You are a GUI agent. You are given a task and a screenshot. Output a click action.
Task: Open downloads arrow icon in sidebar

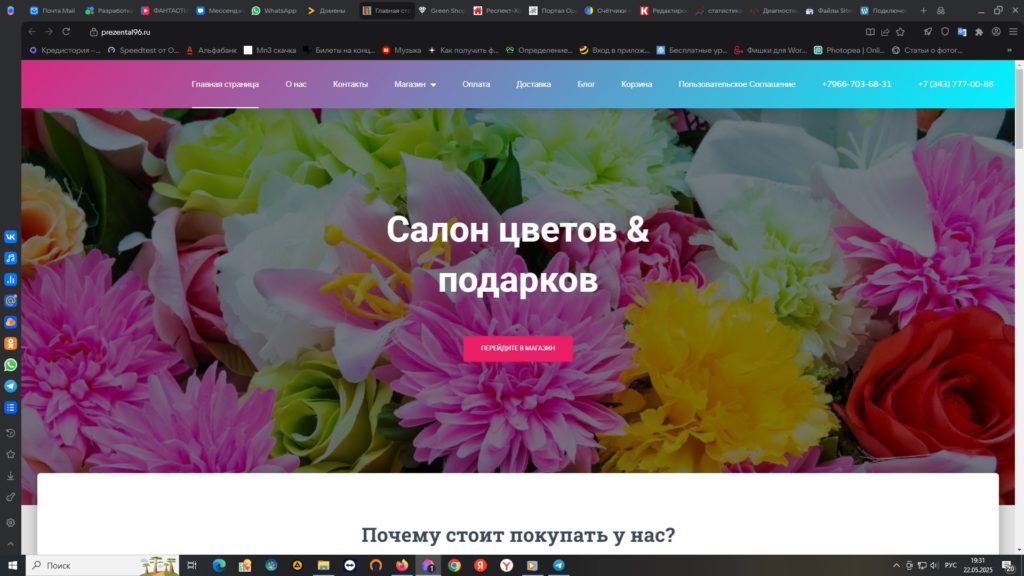[10, 476]
